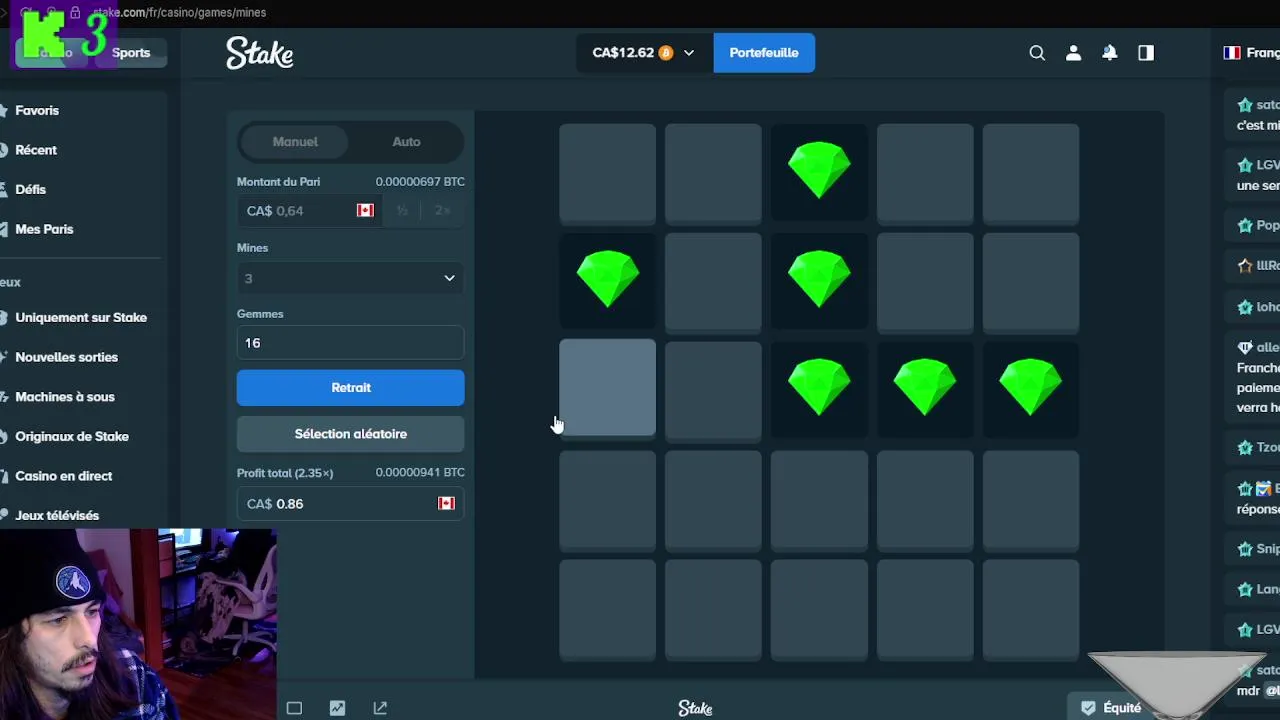The width and height of the screenshot is (1280, 720).
Task: Open the user profile icon
Action: pyautogui.click(x=1073, y=53)
